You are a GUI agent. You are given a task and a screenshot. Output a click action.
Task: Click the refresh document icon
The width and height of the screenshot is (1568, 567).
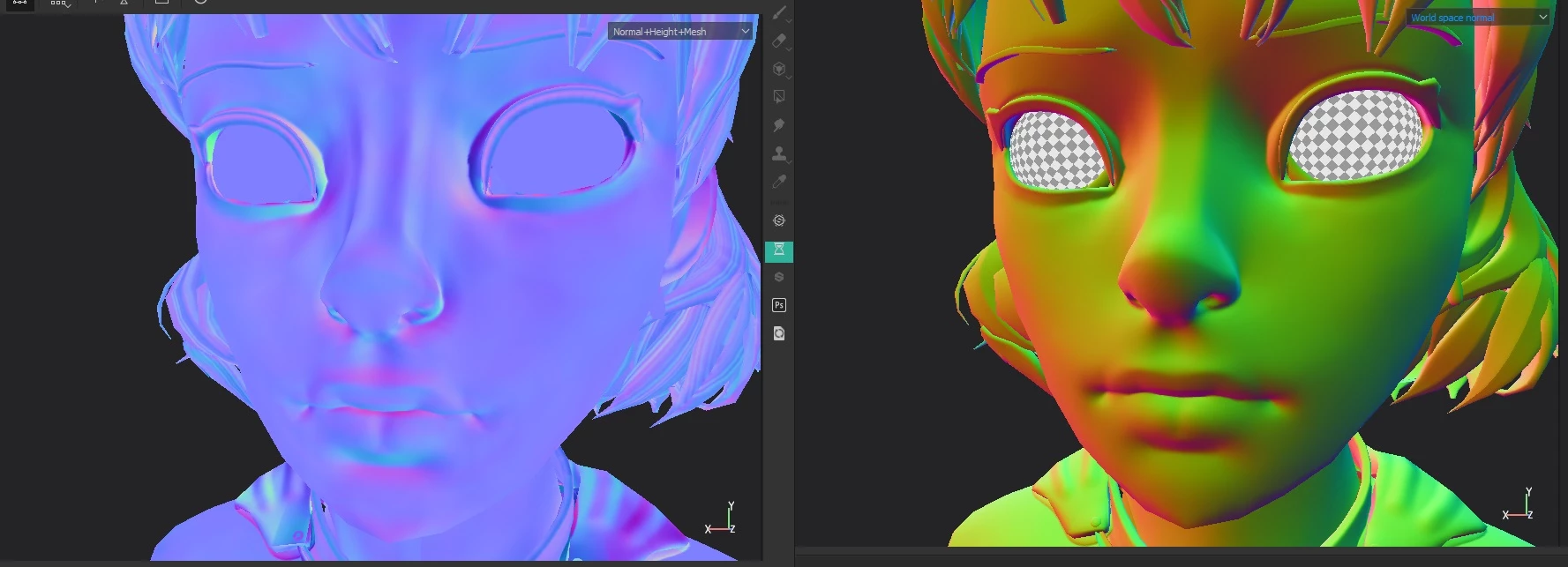[779, 333]
